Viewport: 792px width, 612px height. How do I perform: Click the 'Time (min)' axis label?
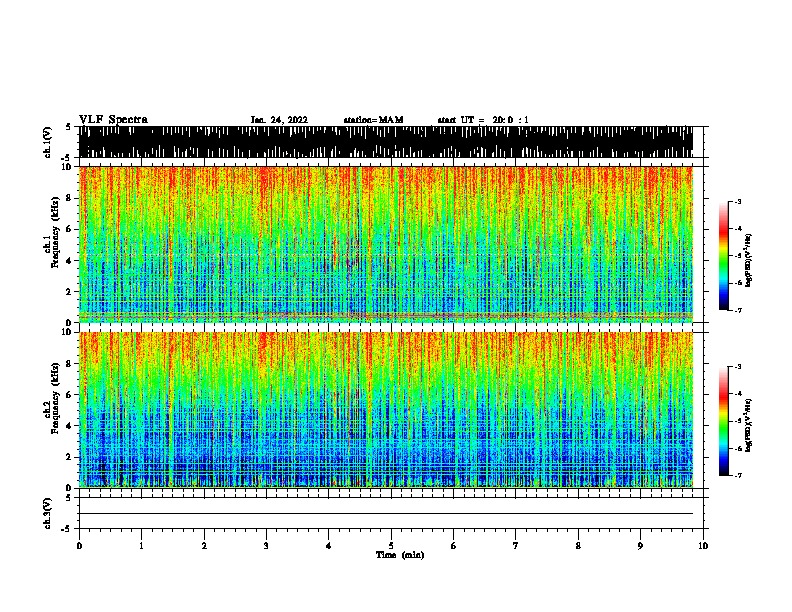coord(400,555)
